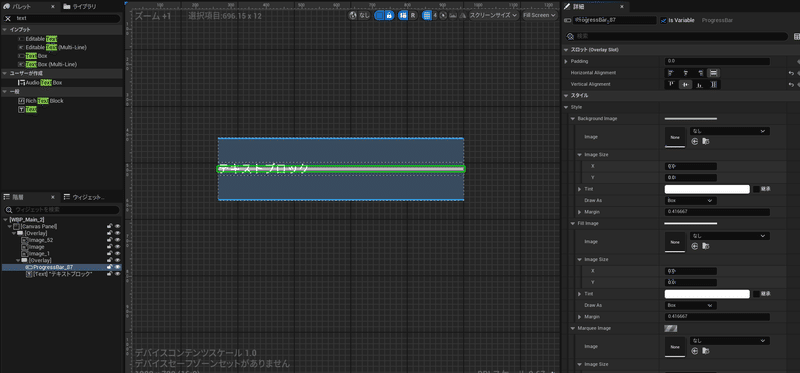The image size is (800, 373).
Task: Click the hierarchy widget search field
Action: click(61, 210)
